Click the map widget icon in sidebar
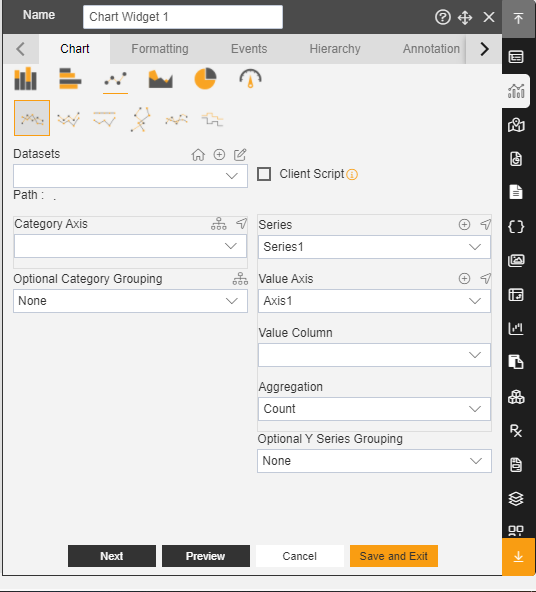This screenshot has height=592, width=536. 516,125
